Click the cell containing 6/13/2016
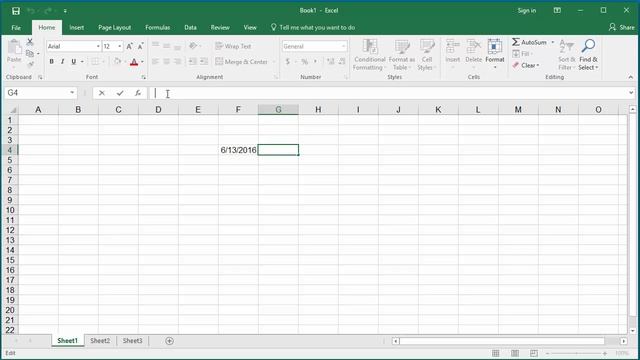 coord(238,150)
